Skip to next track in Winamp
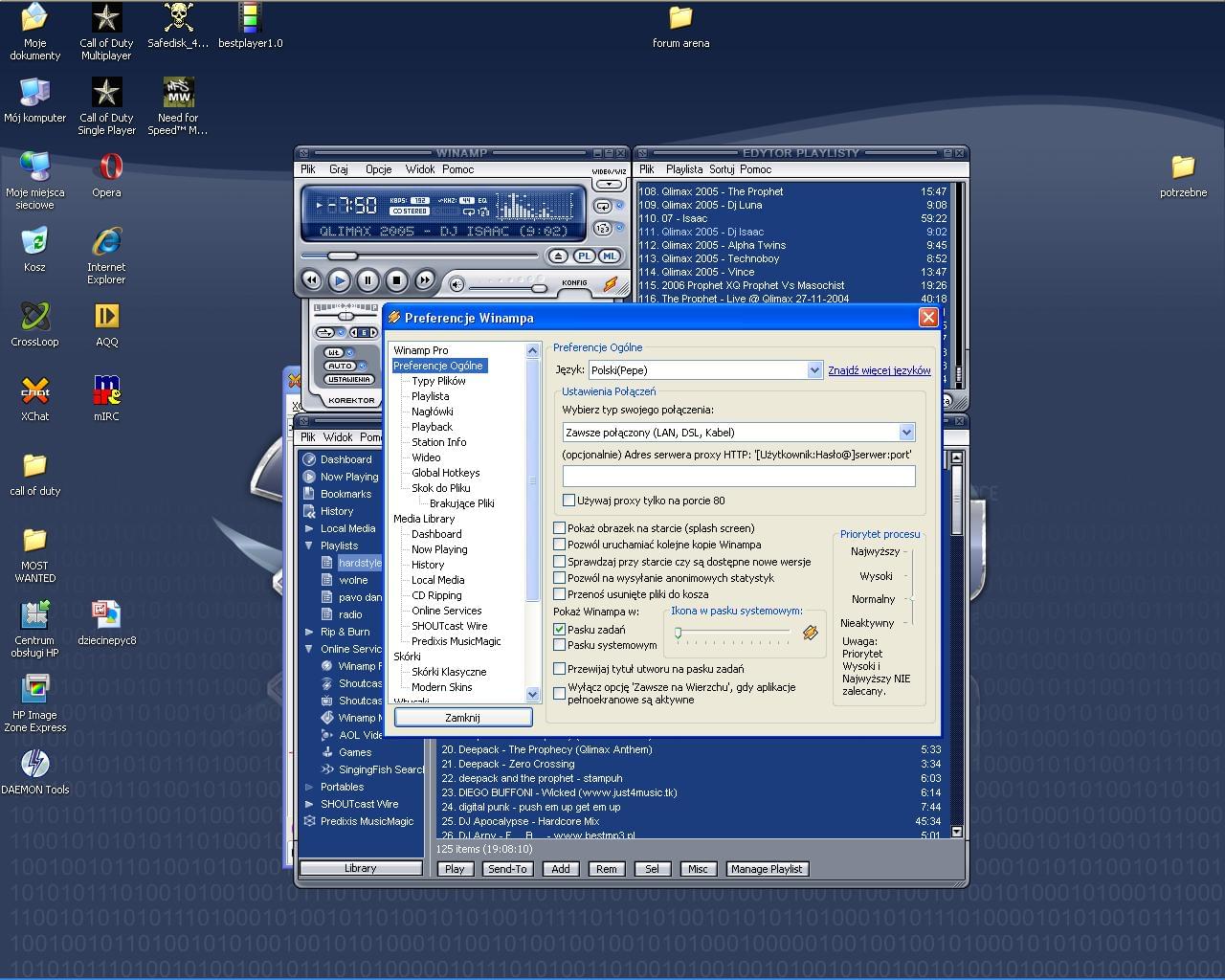The width and height of the screenshot is (1225, 980). tap(424, 280)
